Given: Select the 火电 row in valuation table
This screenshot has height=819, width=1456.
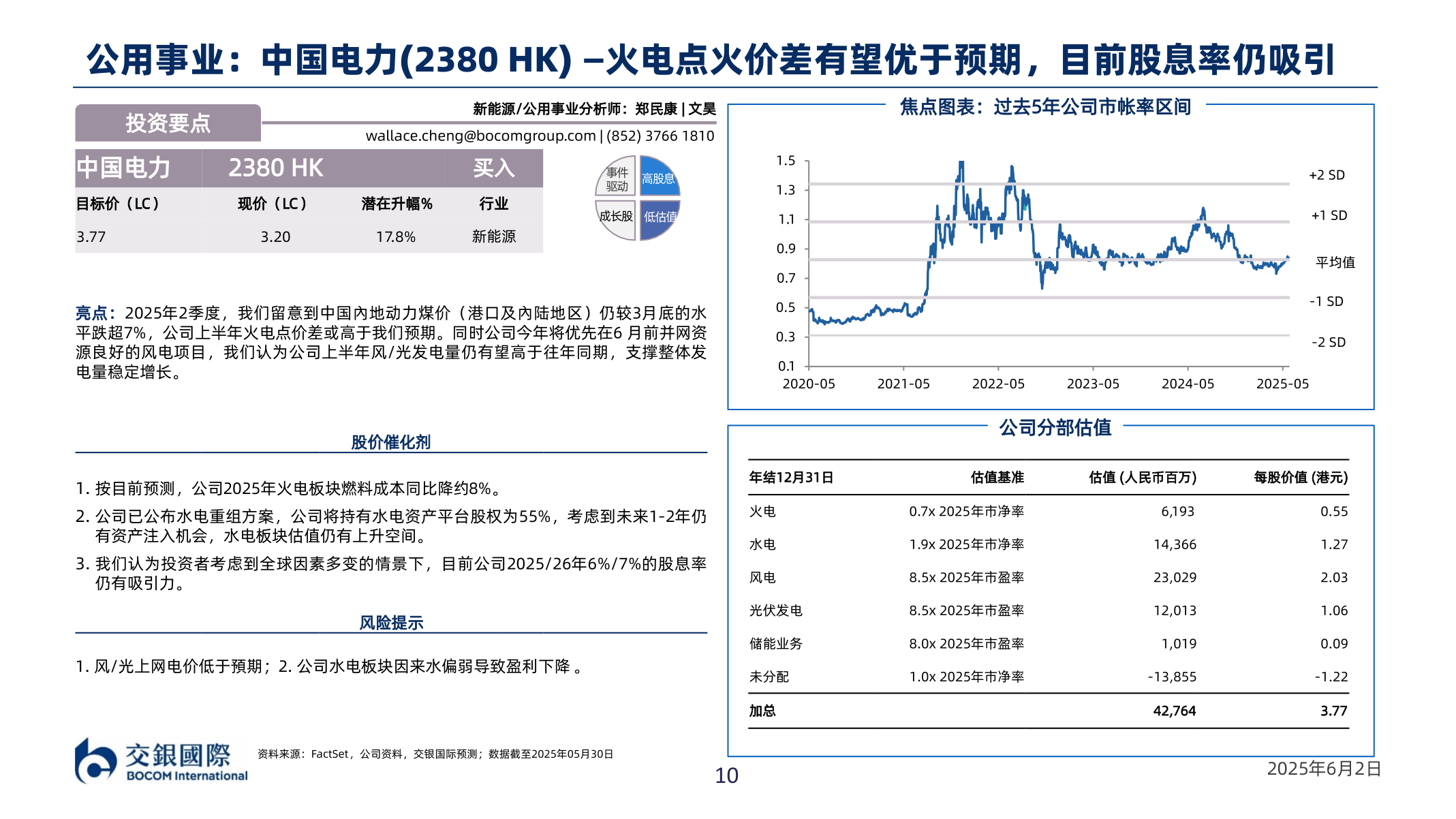Looking at the screenshot, I should tap(763, 511).
